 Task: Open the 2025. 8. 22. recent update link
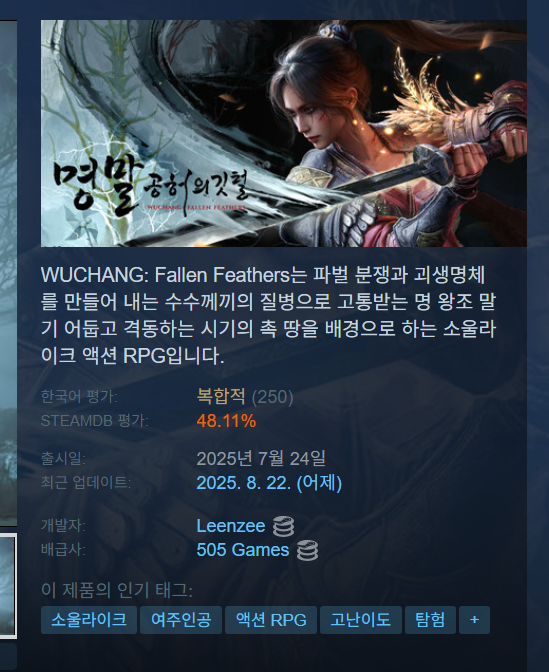[269, 483]
